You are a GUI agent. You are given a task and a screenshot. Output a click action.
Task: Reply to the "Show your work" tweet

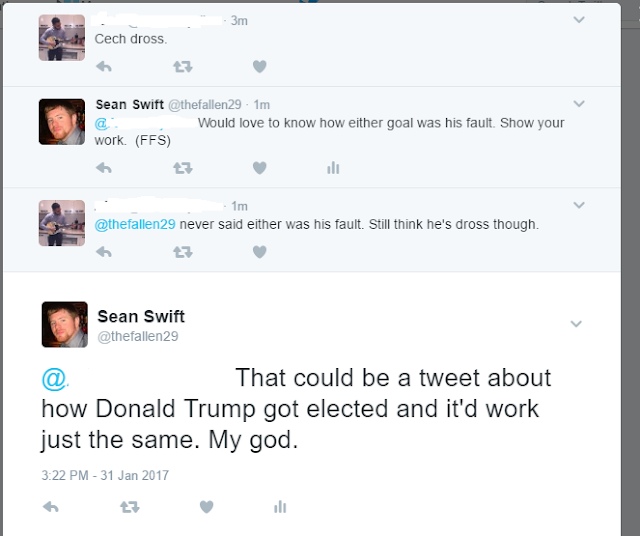click(x=103, y=168)
